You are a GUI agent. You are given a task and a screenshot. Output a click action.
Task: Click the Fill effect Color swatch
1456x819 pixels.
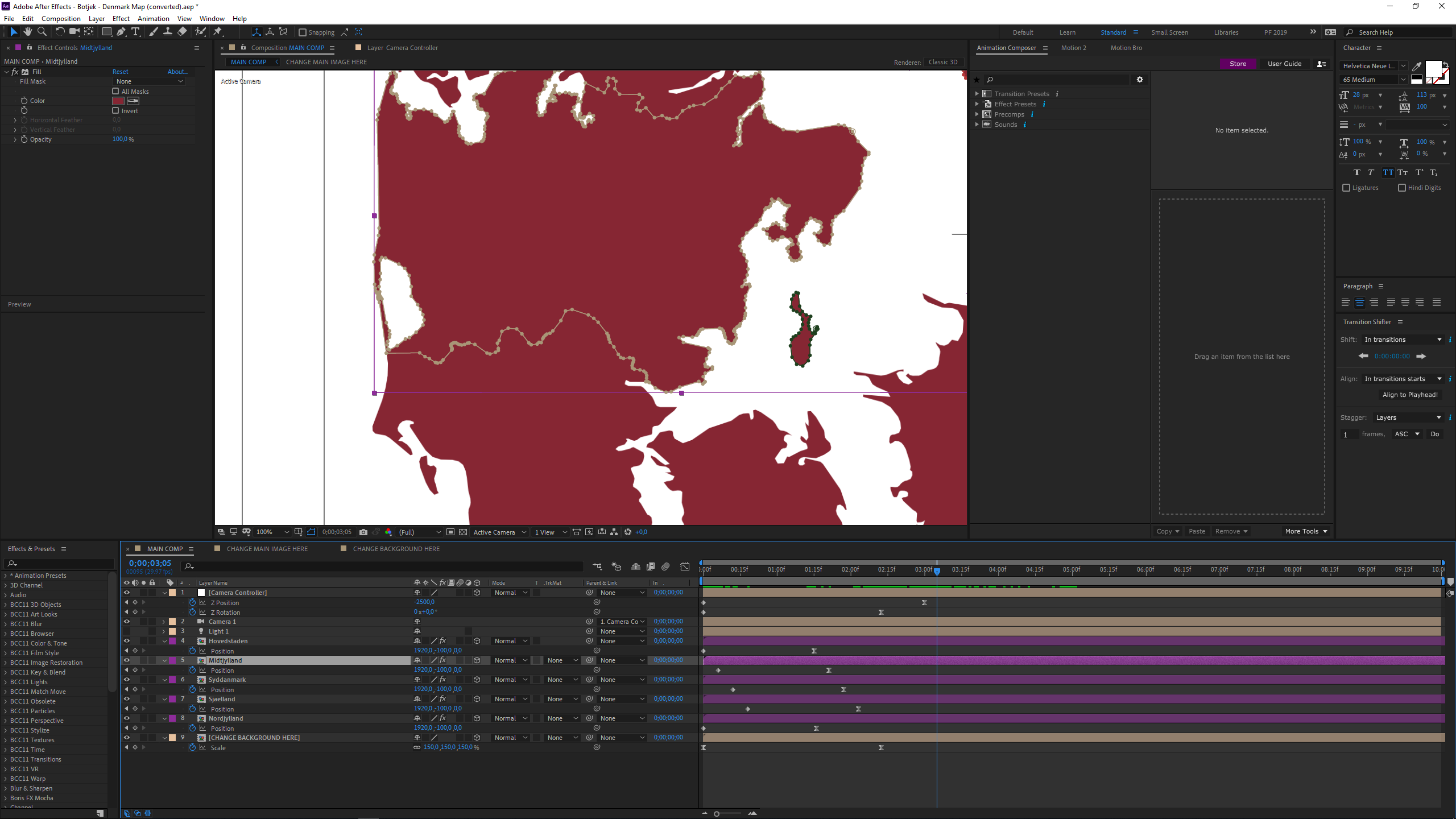pyautogui.click(x=118, y=101)
